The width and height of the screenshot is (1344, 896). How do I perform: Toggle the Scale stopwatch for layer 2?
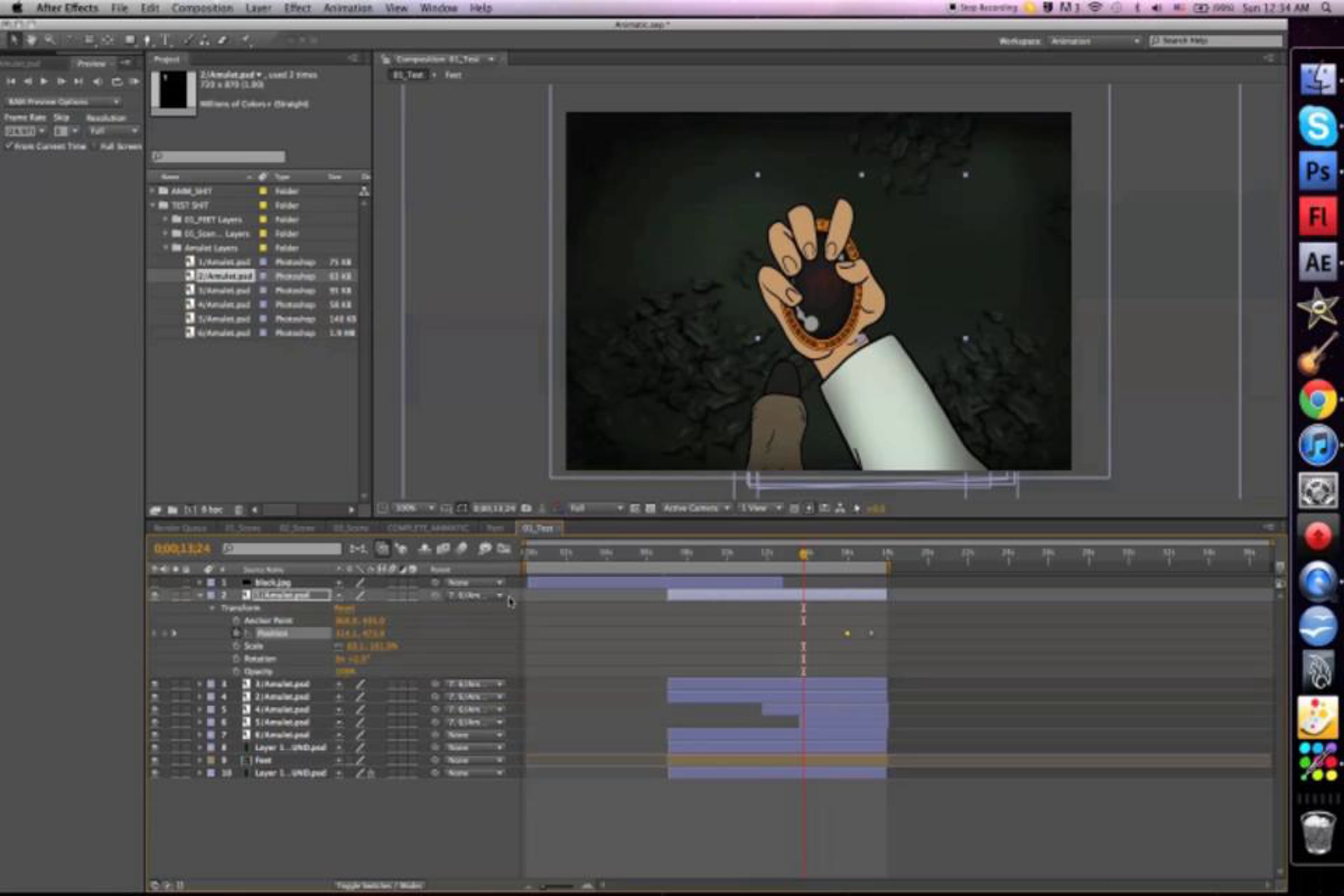[236, 646]
